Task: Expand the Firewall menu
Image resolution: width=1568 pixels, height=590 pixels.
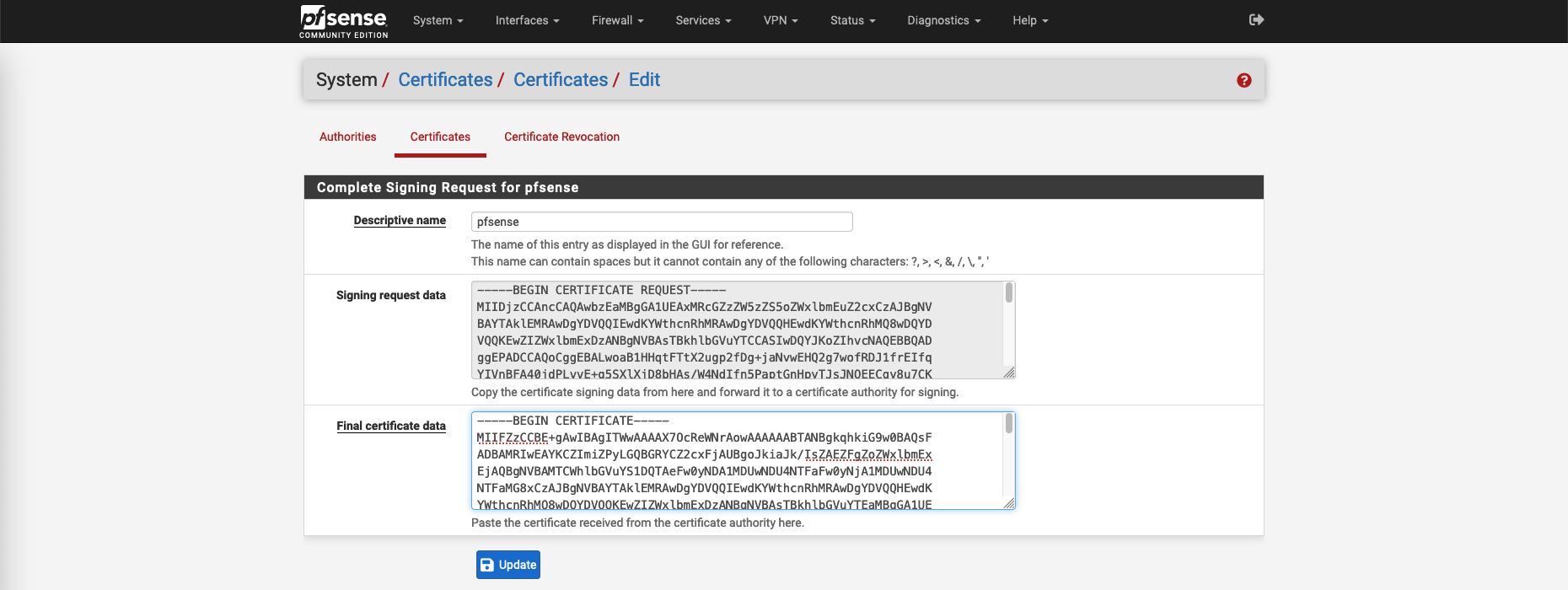Action: [617, 20]
